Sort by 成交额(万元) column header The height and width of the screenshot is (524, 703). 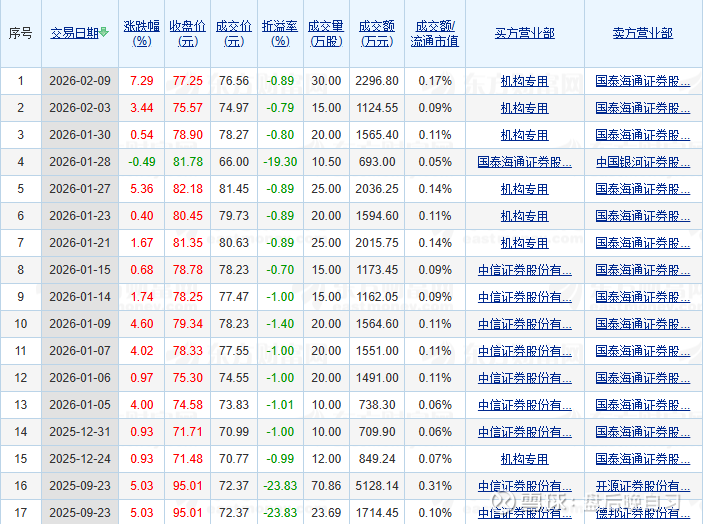pos(377,34)
